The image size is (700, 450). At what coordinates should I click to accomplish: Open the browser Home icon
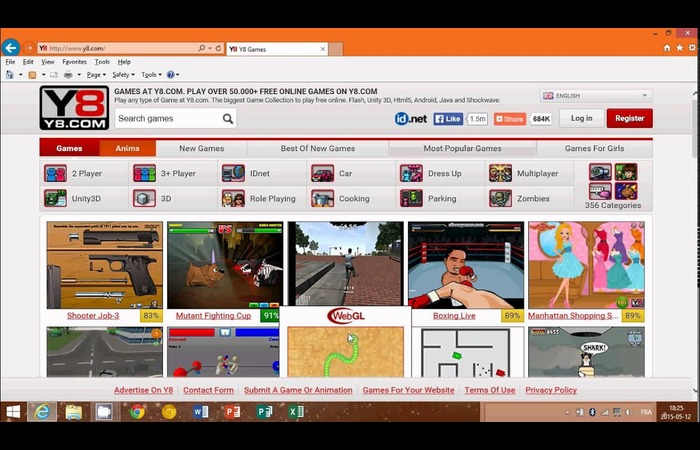pos(667,48)
